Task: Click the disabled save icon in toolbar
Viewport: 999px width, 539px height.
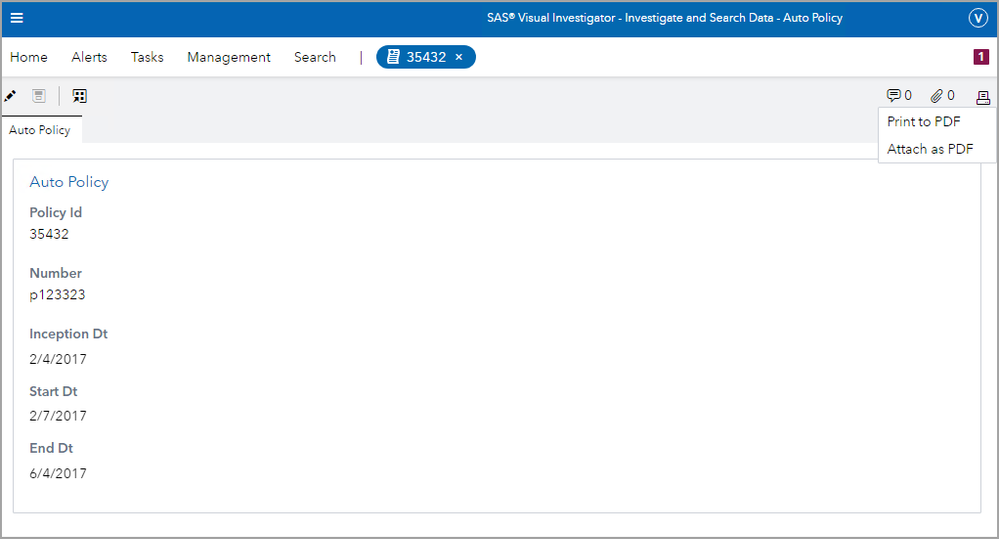Action: click(x=39, y=96)
